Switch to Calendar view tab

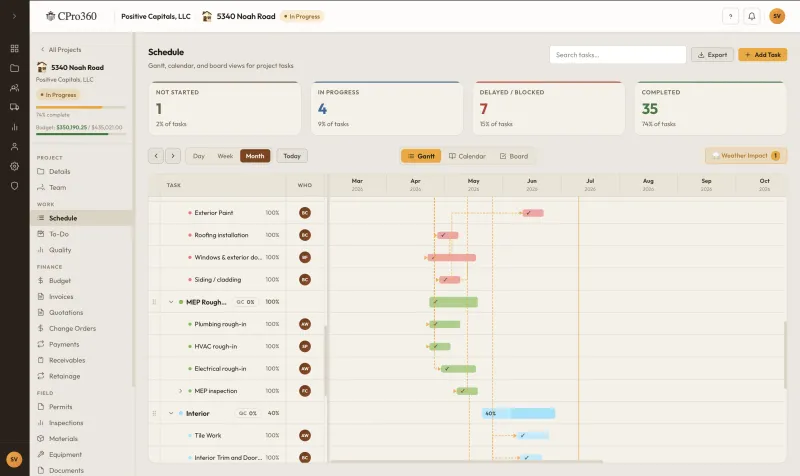click(x=467, y=156)
